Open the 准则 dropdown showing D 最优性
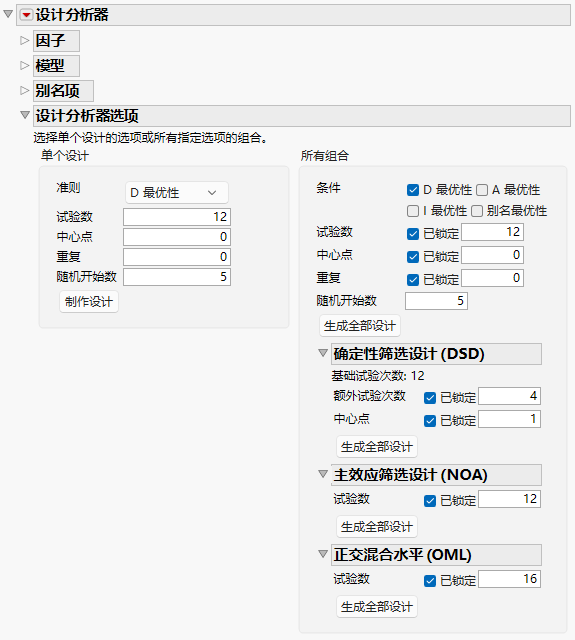 [176, 193]
